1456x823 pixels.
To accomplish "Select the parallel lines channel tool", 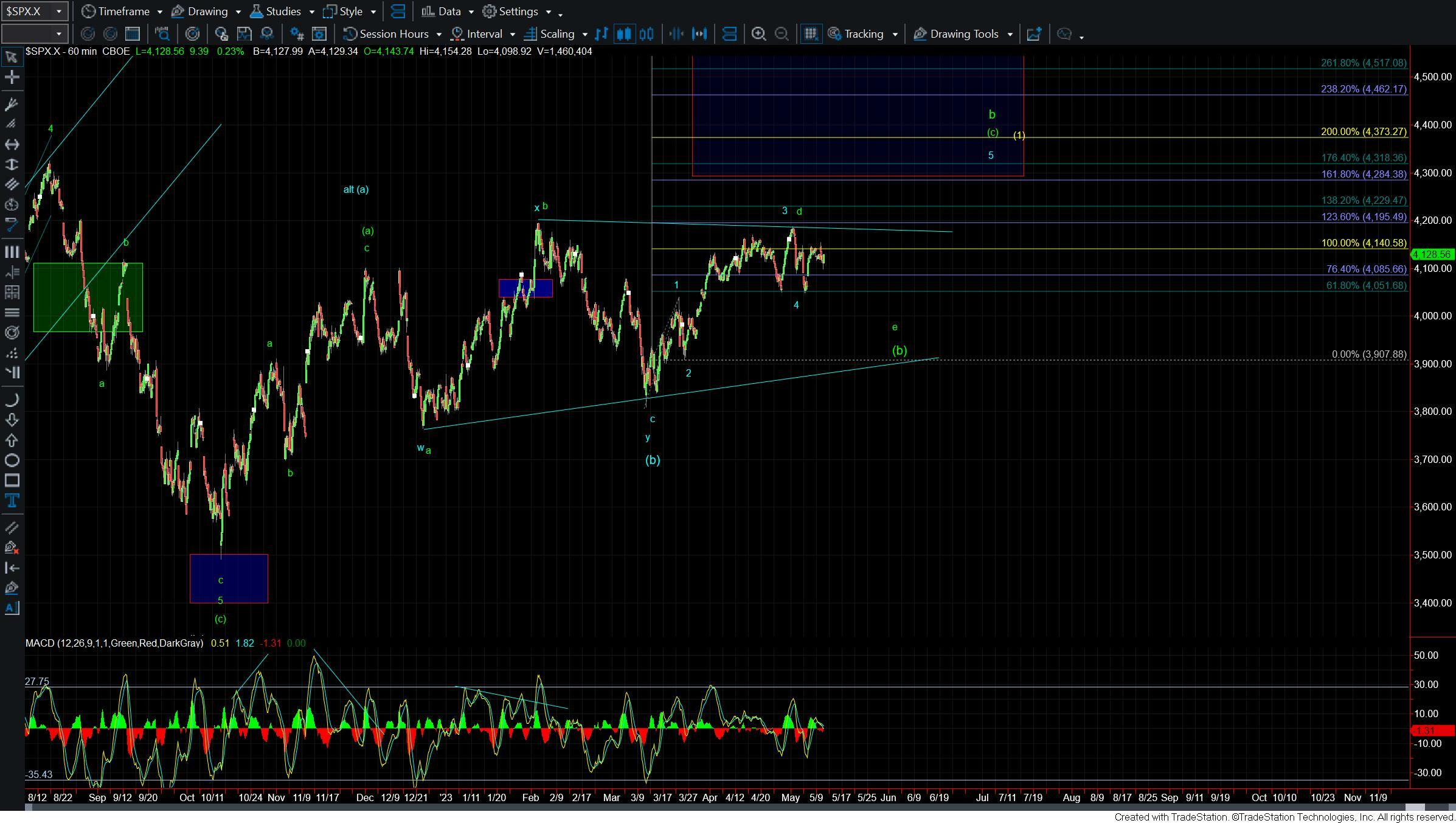I will click(x=11, y=184).
